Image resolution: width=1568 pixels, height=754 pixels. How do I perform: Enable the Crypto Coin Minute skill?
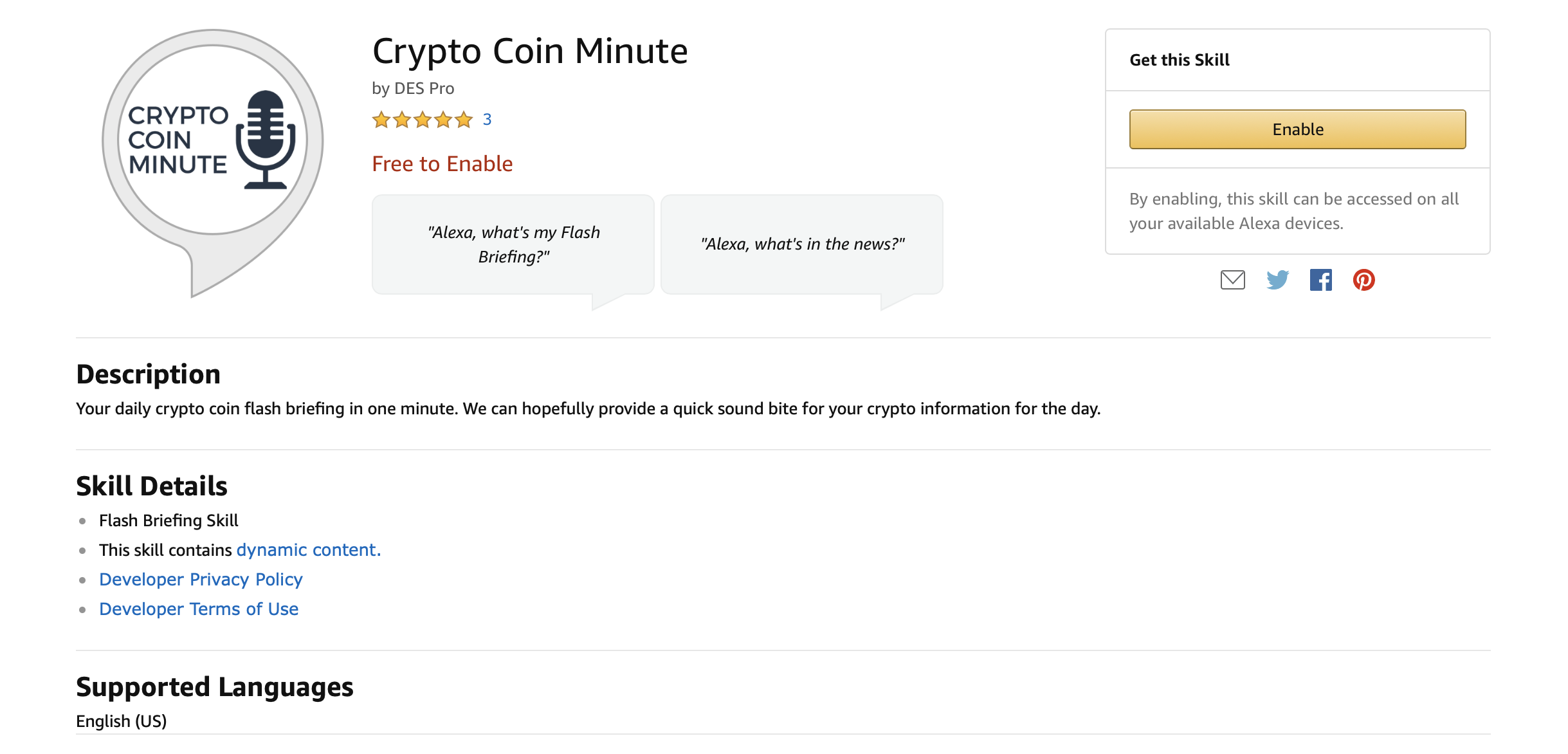click(x=1297, y=129)
